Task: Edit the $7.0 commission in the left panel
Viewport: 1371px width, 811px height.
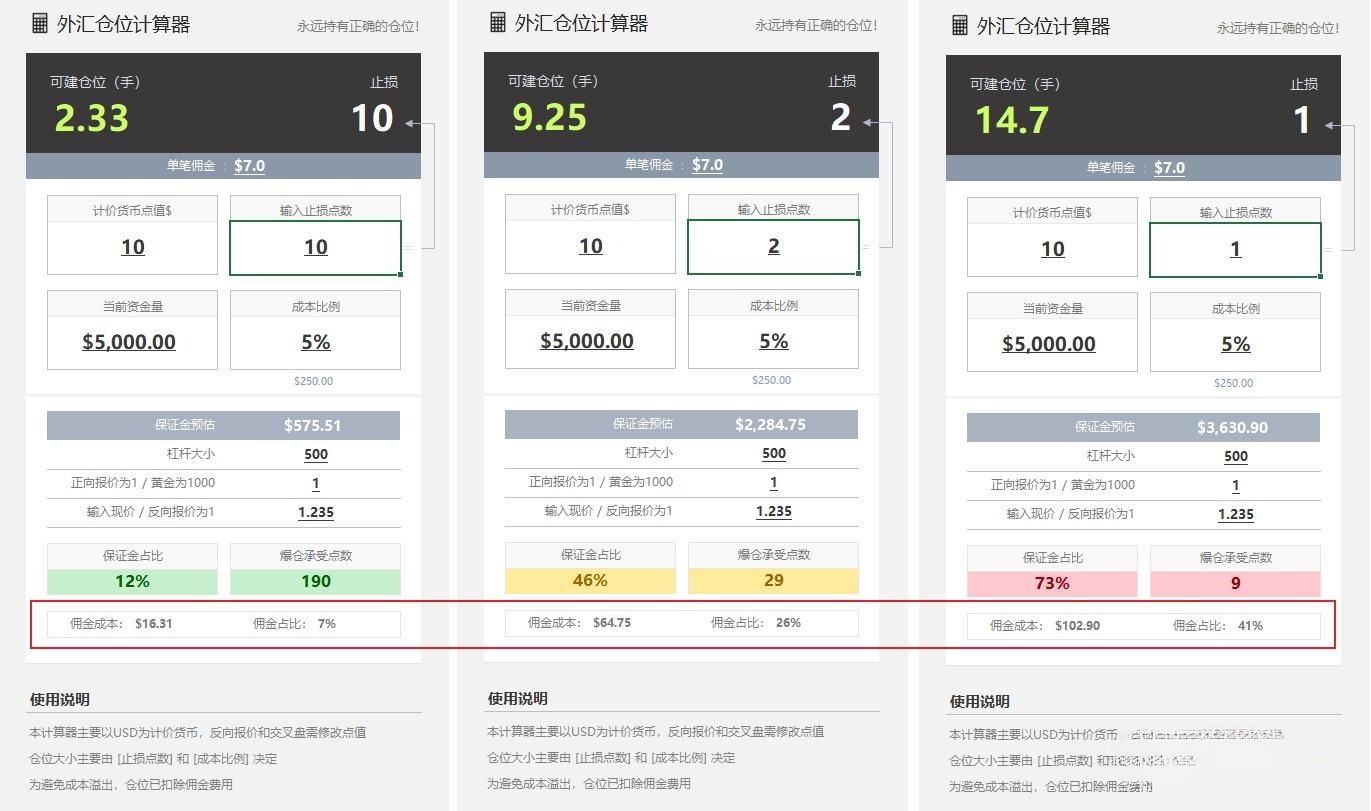Action: (x=249, y=165)
